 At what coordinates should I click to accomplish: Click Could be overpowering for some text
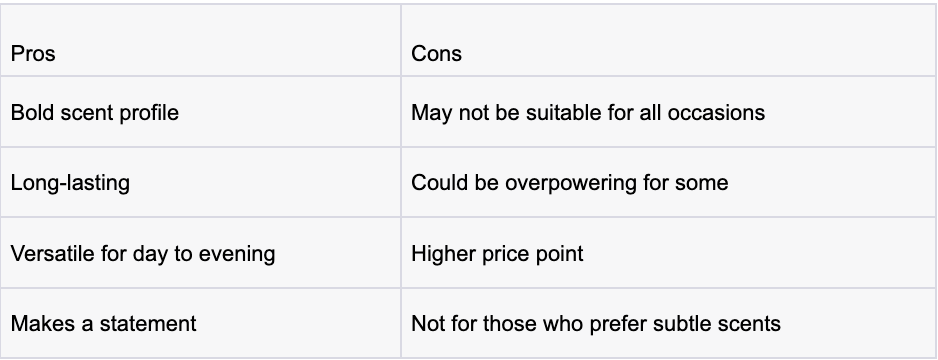tap(570, 182)
